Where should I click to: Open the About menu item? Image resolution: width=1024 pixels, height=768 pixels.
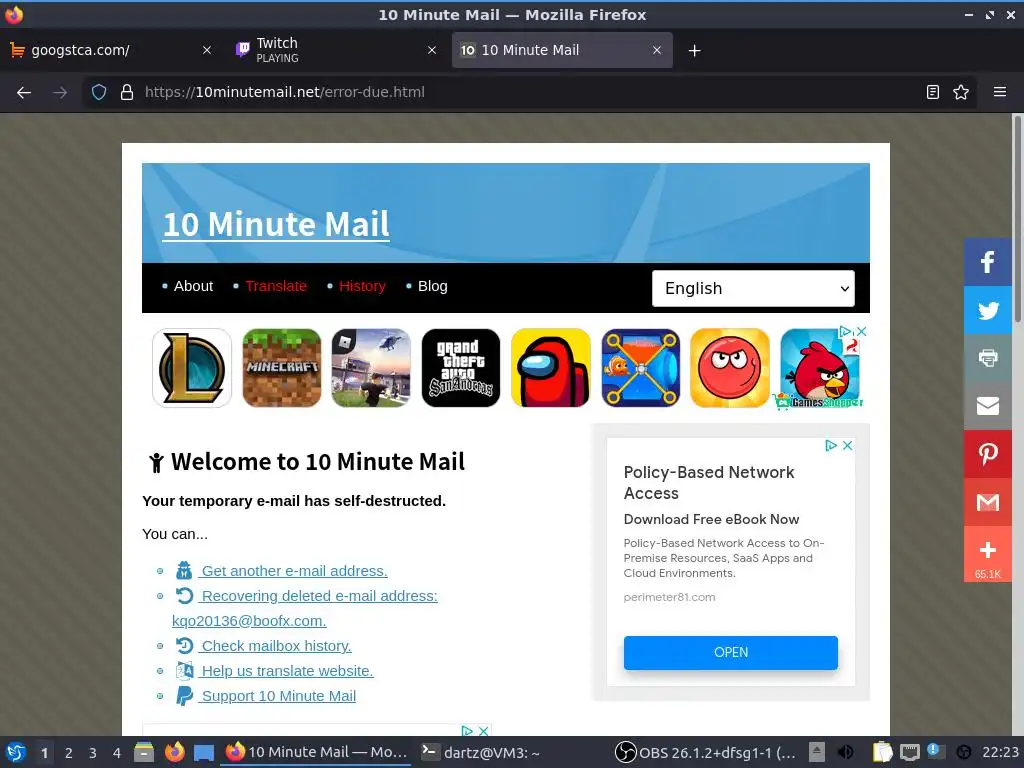[x=193, y=286]
